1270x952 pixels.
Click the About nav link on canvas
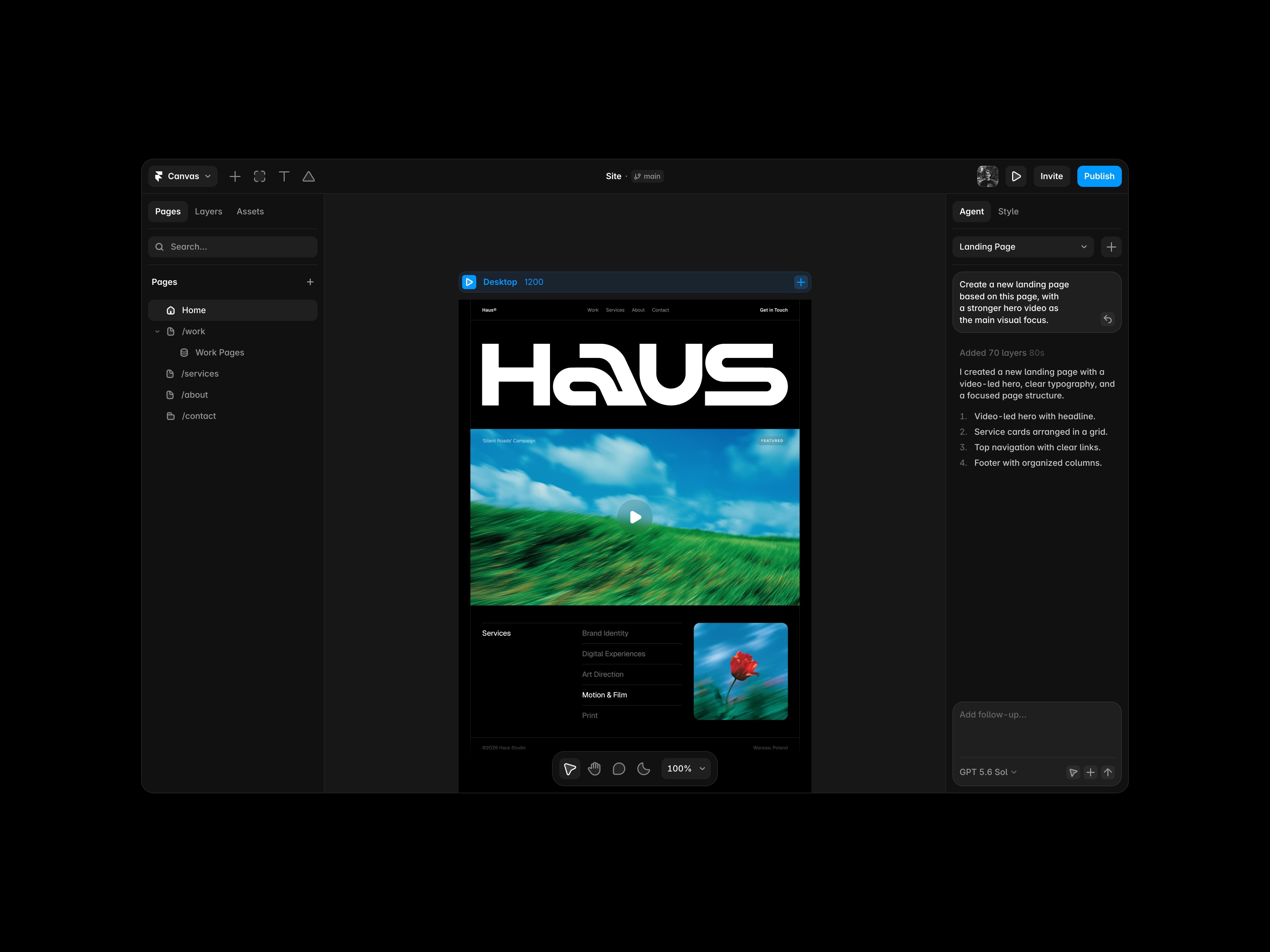point(638,310)
